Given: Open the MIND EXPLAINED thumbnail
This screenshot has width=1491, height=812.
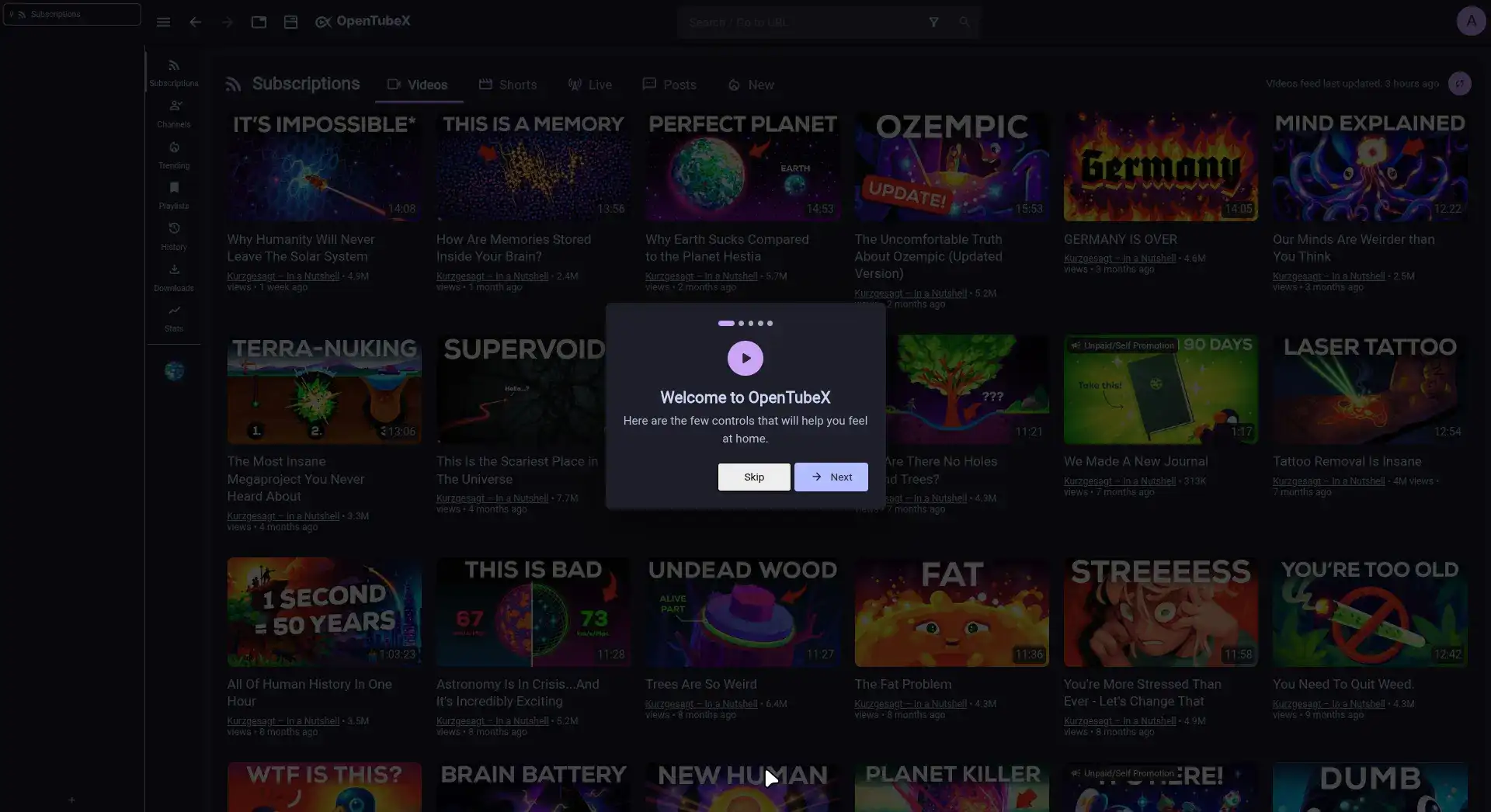Looking at the screenshot, I should (x=1370, y=167).
